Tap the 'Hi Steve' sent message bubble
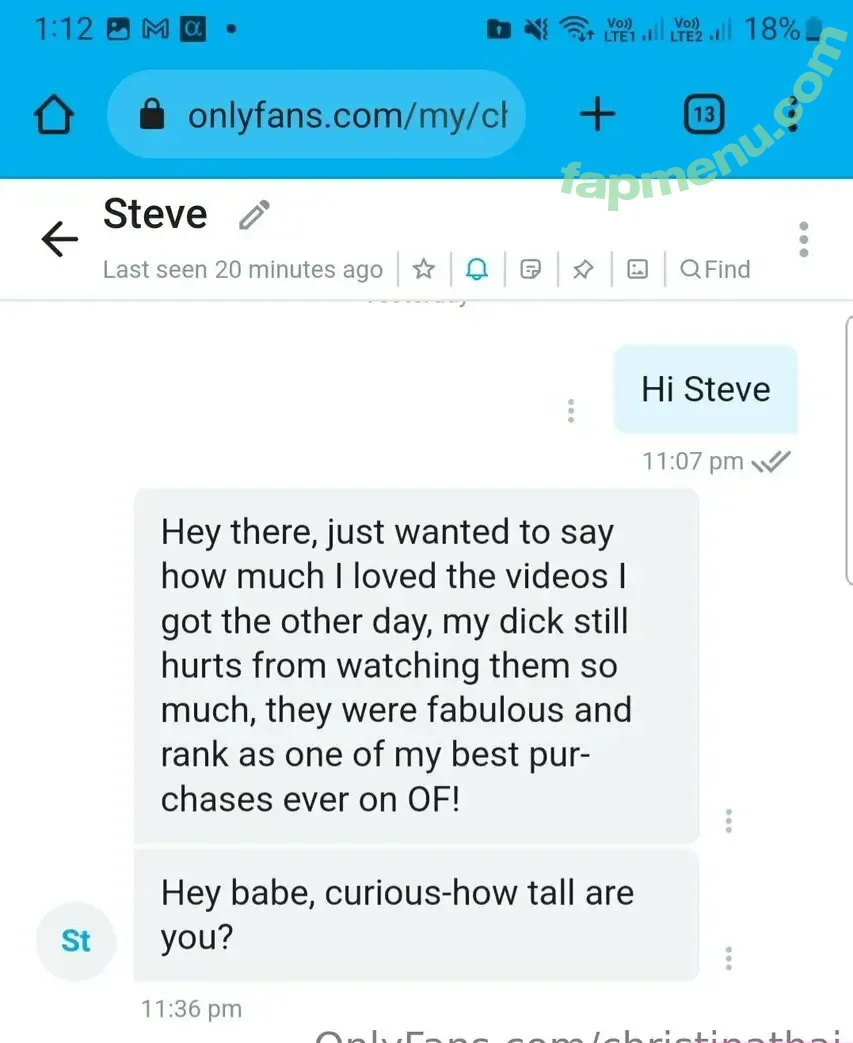The width and height of the screenshot is (853, 1043). tap(705, 389)
